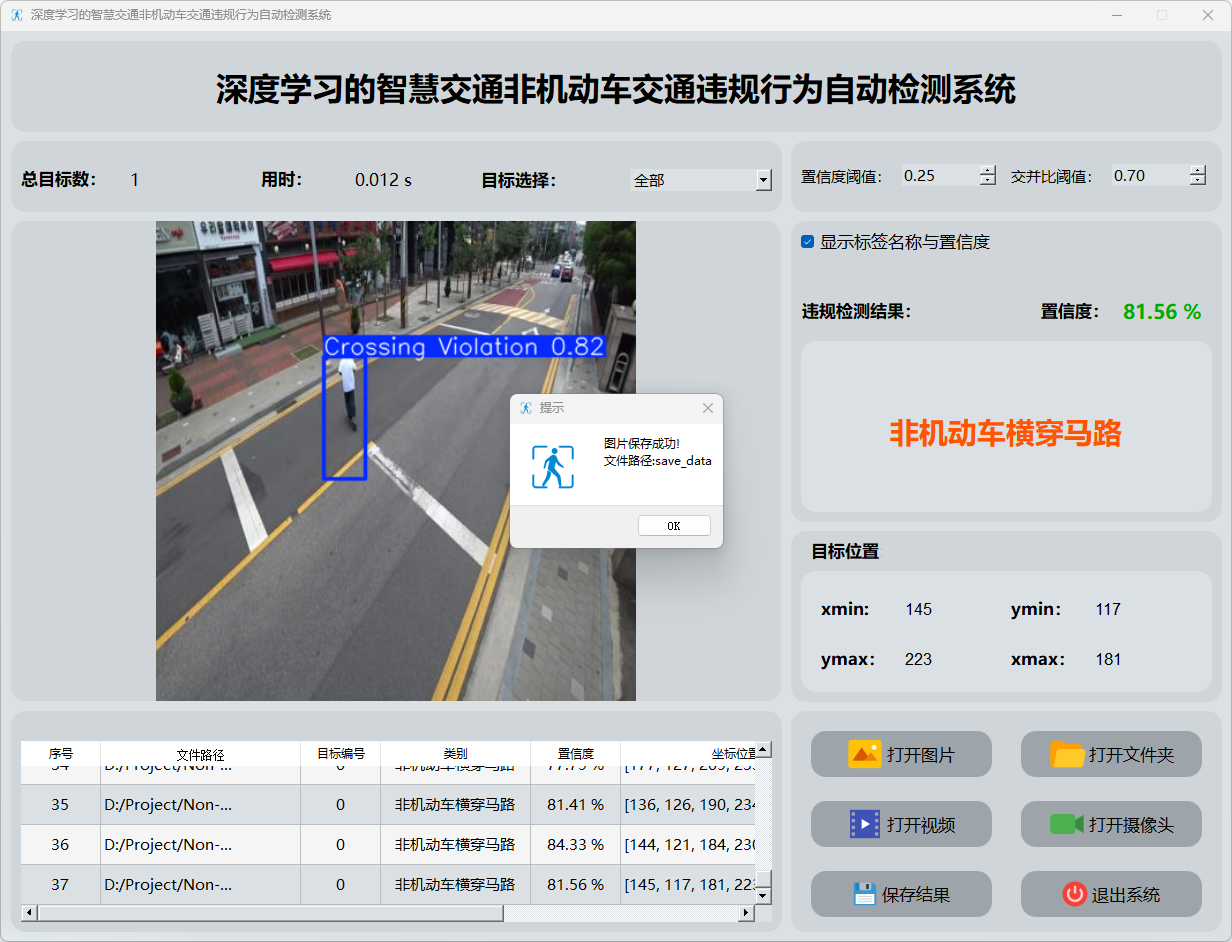Click the pedestrian detection icon in dialog
Image resolution: width=1232 pixels, height=942 pixels.
pyautogui.click(x=553, y=467)
